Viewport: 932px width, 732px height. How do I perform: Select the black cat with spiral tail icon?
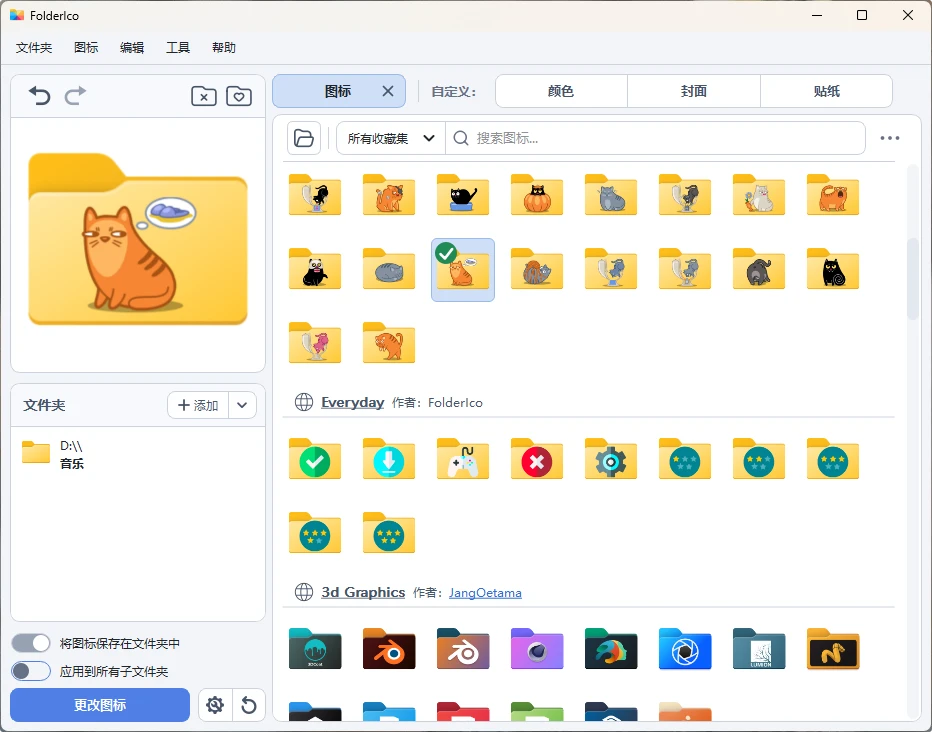point(833,269)
